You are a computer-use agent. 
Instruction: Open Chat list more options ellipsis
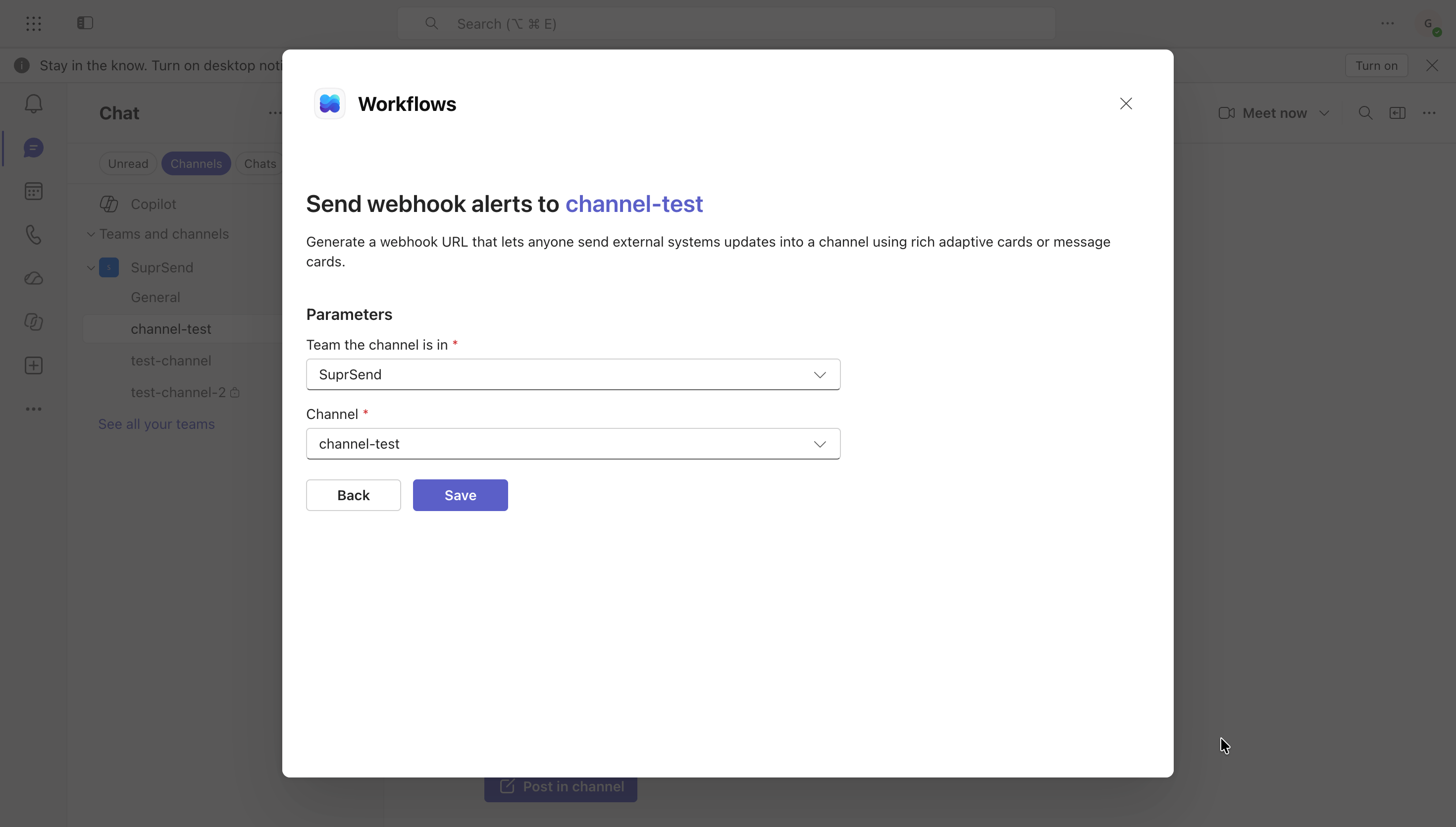274,113
